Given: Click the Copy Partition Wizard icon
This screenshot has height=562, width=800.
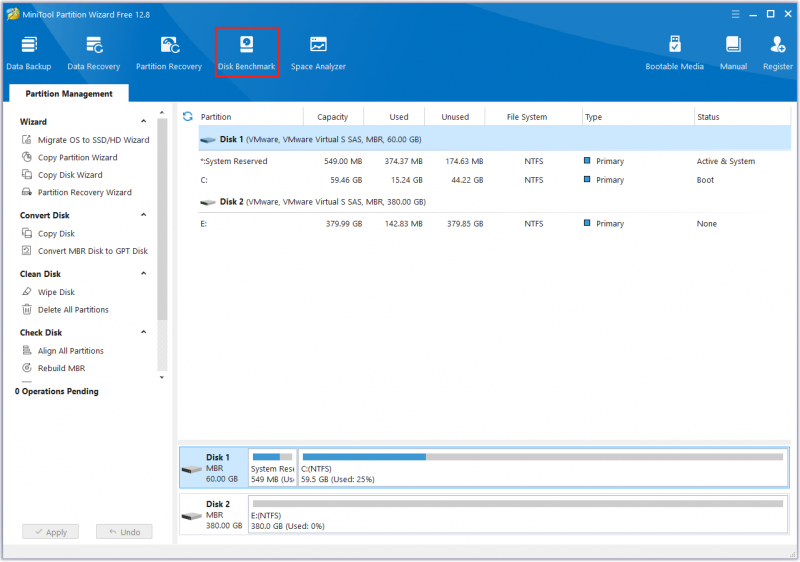Looking at the screenshot, I should (x=27, y=157).
